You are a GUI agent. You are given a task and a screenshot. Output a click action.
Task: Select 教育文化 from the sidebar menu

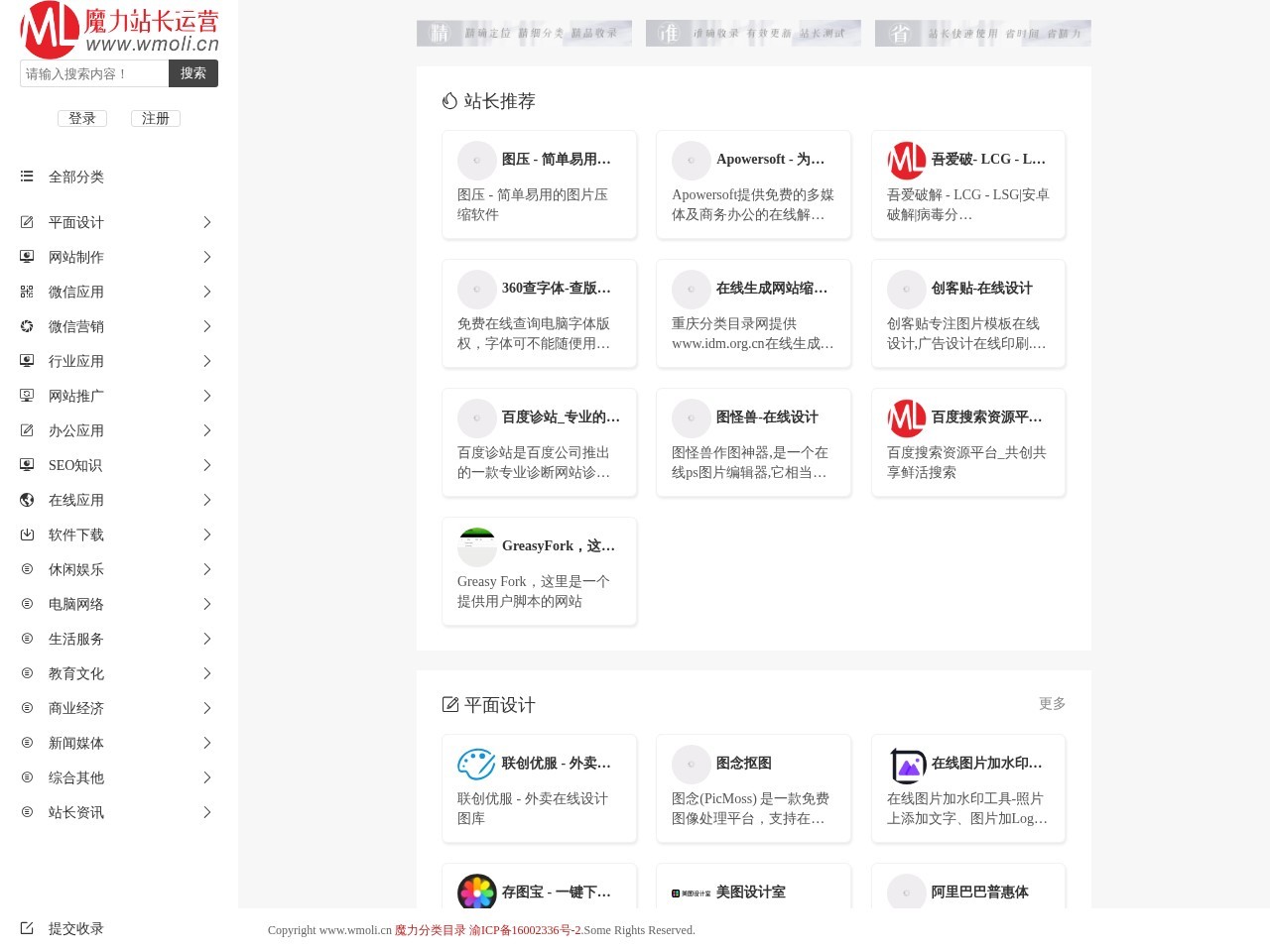pos(75,673)
